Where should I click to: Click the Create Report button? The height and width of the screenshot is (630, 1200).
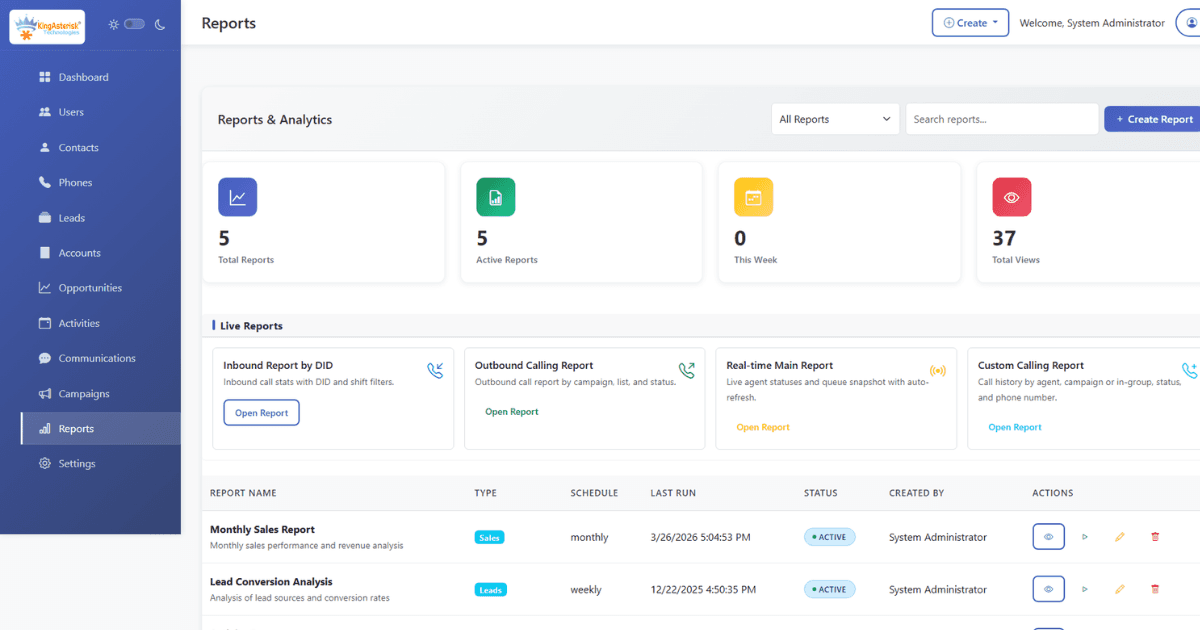pyautogui.click(x=1153, y=119)
